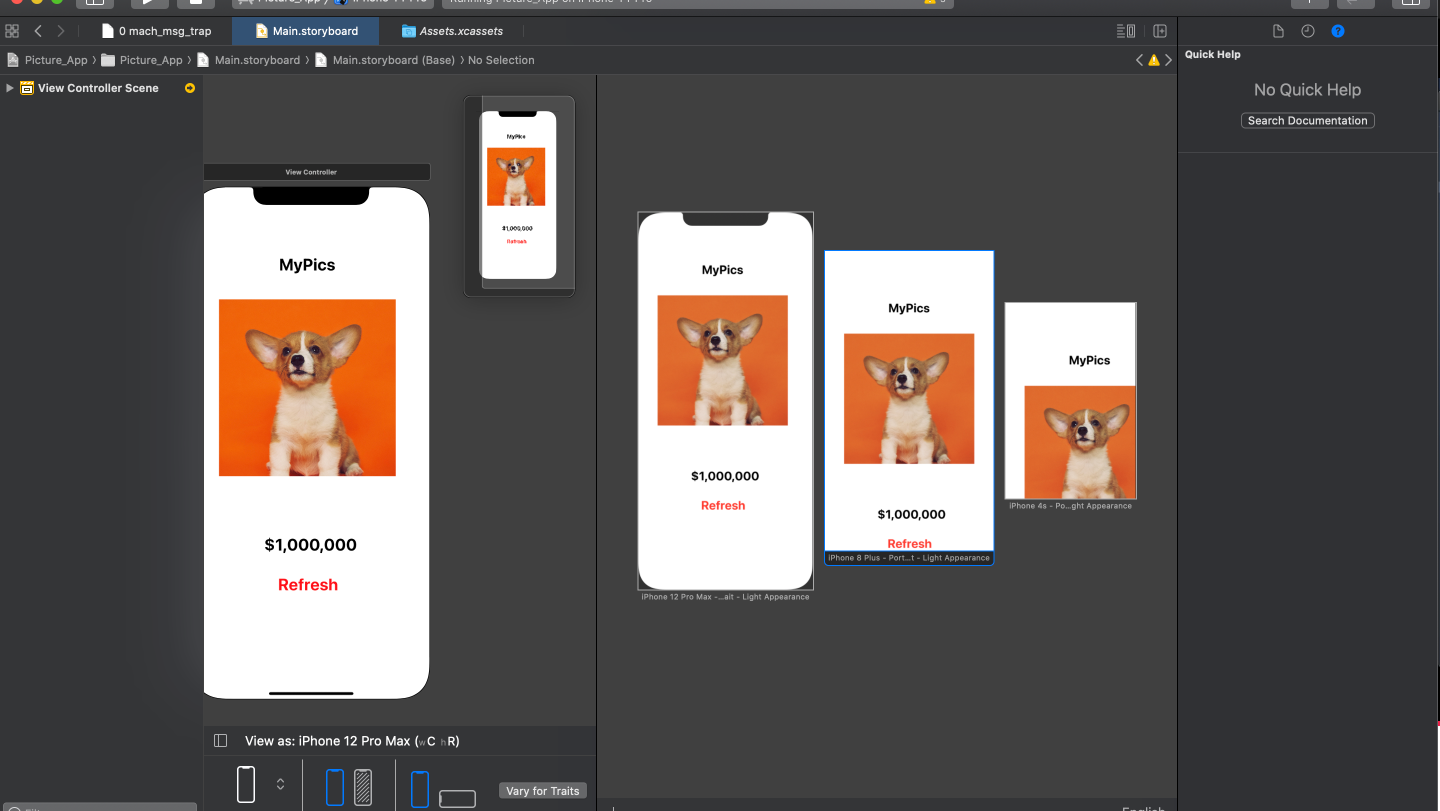Choose the light interface style
Image resolution: width=1440 pixels, height=811 pixels.
pyautogui.click(x=335, y=787)
